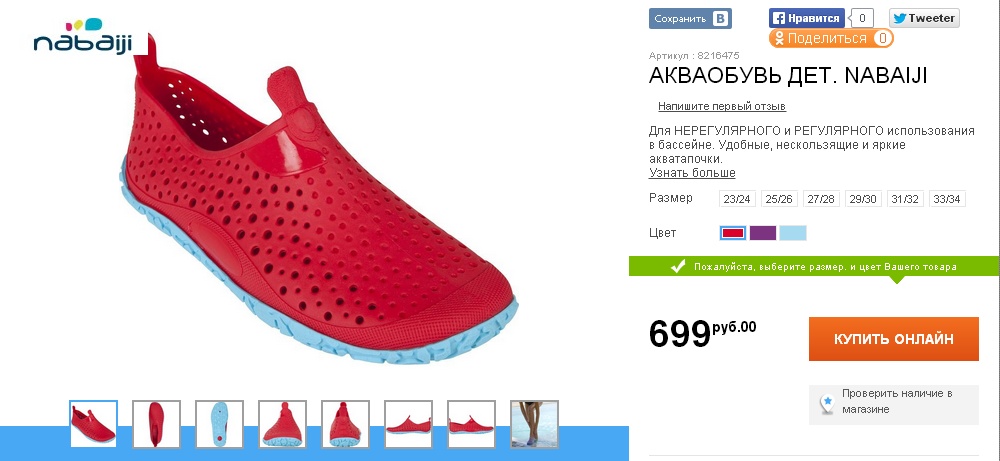Share via Odnoklassniki Поделиться button
The height and width of the screenshot is (461, 1000).
831,38
